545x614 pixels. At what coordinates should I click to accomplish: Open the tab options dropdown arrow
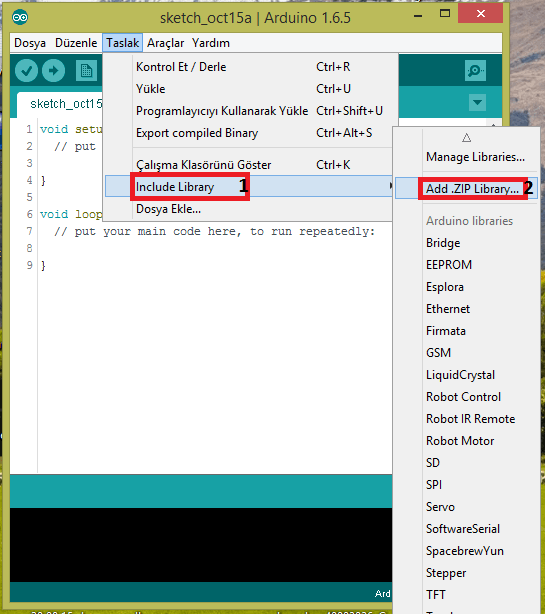click(x=477, y=103)
